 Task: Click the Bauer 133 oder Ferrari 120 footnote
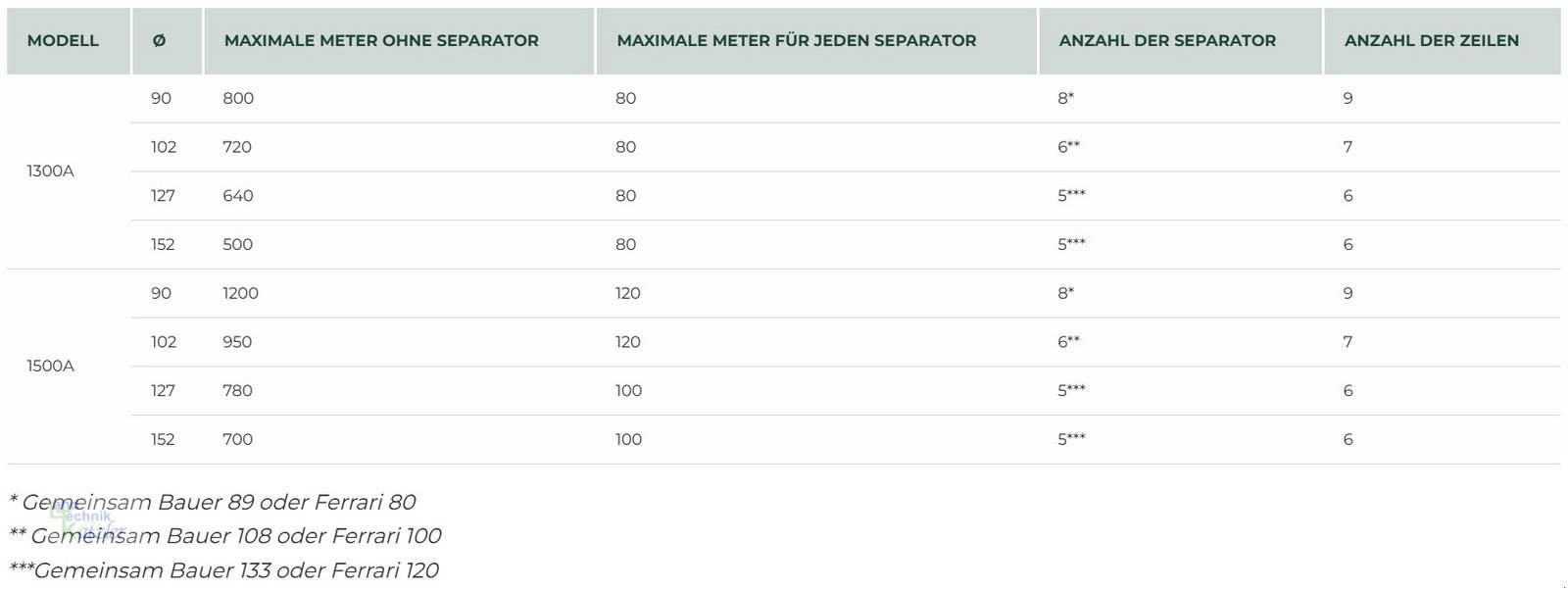(x=225, y=570)
